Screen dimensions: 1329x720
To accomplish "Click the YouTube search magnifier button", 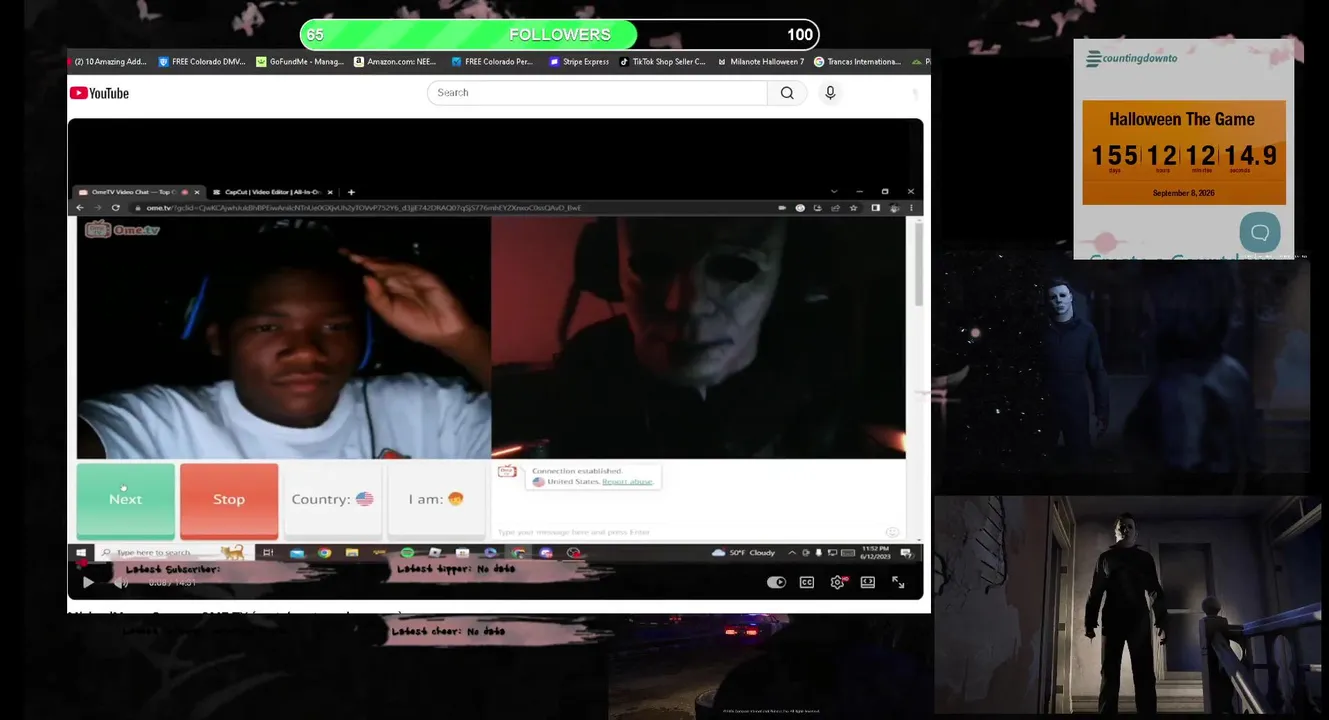I will [x=787, y=93].
